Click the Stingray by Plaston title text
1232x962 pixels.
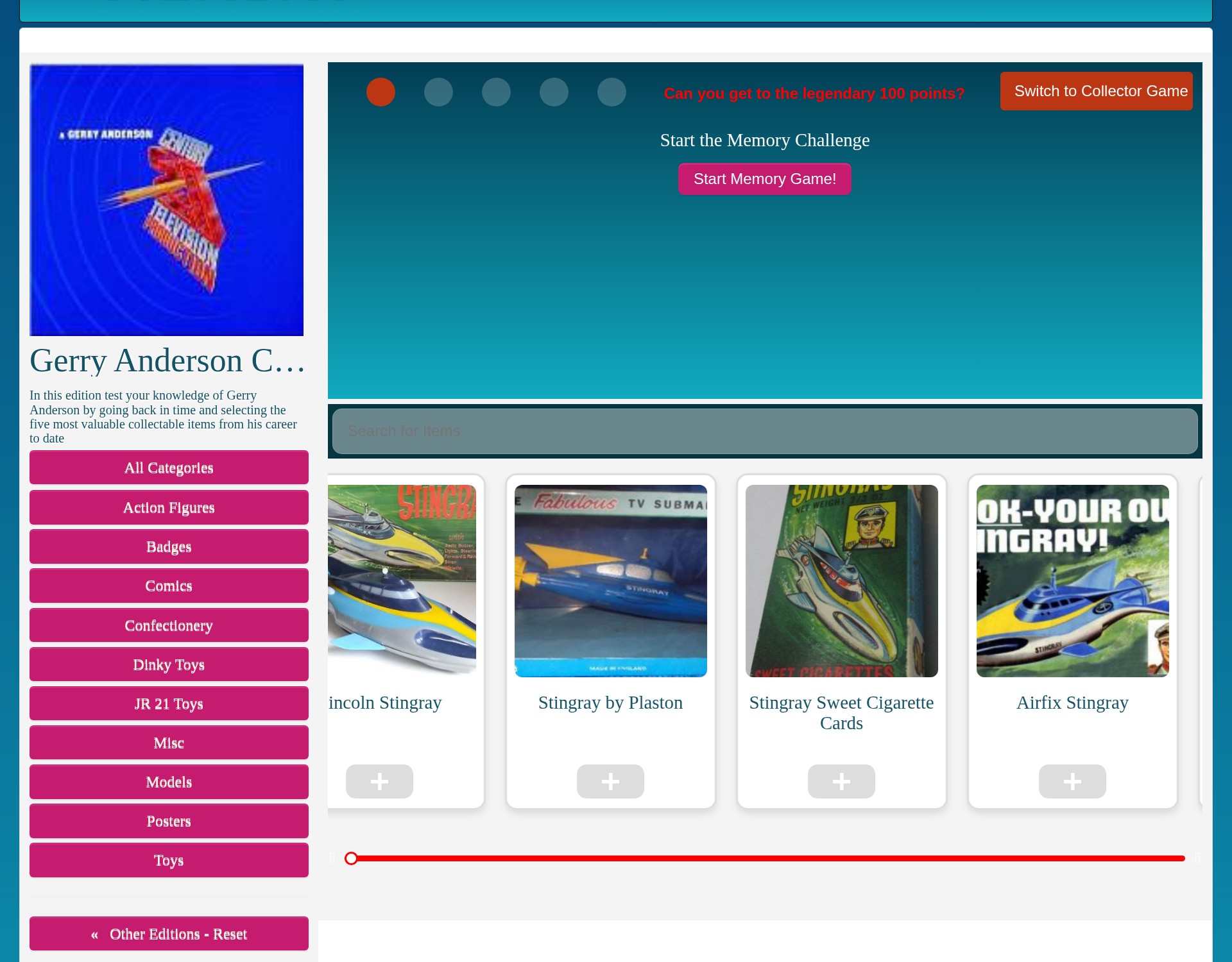pos(610,703)
